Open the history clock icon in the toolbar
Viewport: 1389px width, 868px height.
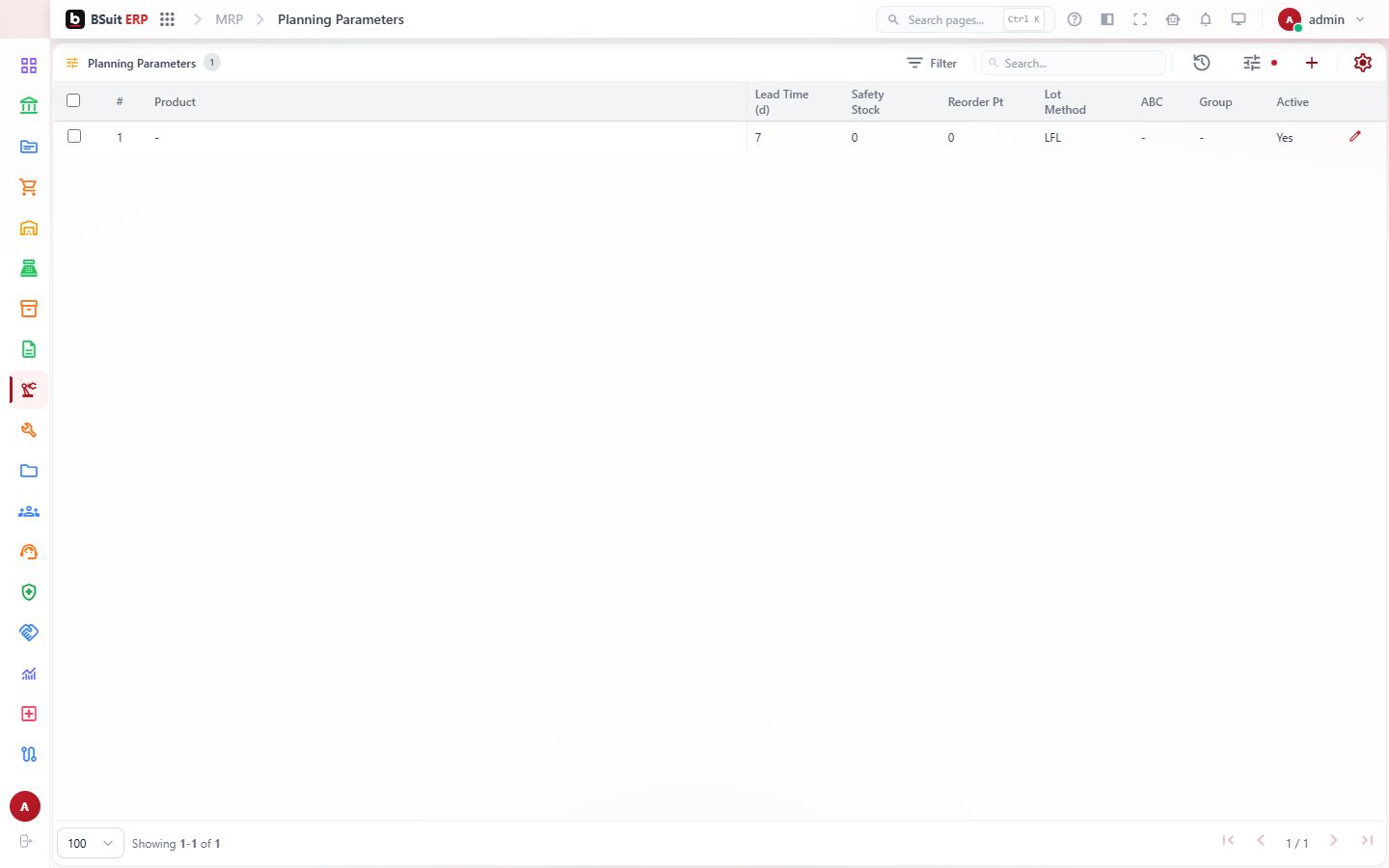(1202, 63)
